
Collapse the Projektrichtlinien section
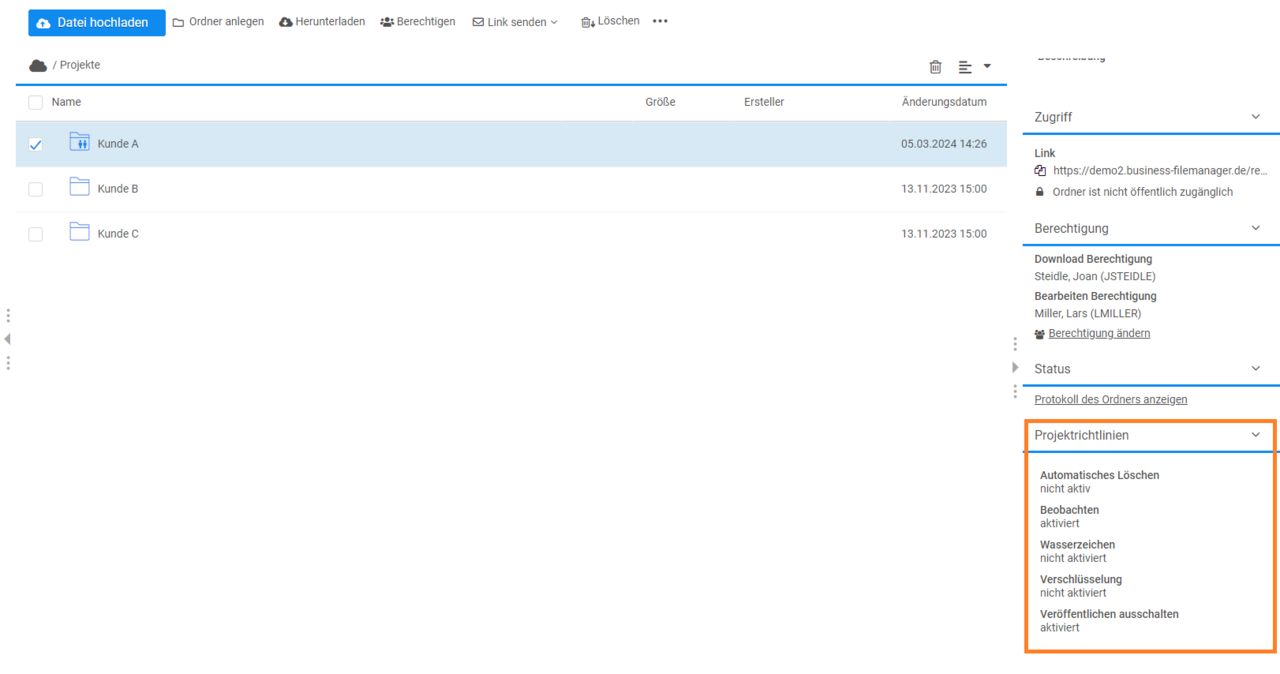[1256, 435]
